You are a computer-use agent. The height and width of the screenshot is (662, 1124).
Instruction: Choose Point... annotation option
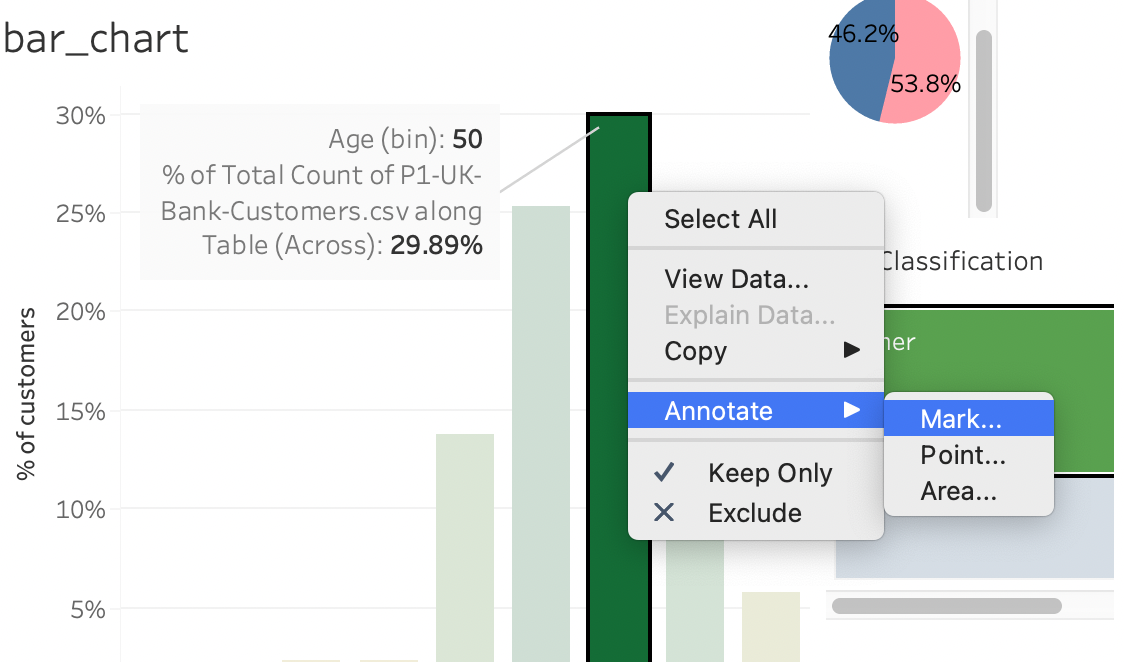click(x=962, y=456)
